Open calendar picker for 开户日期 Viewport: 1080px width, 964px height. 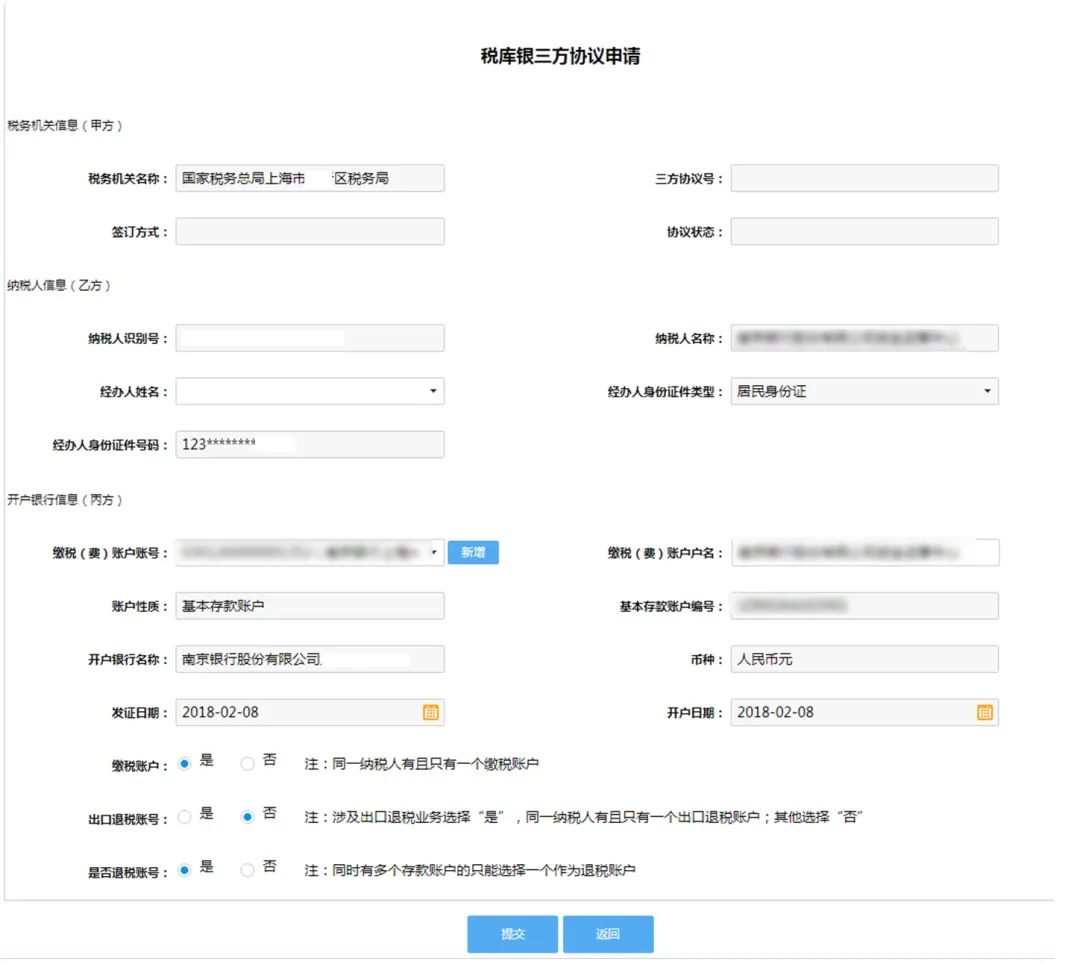point(985,713)
